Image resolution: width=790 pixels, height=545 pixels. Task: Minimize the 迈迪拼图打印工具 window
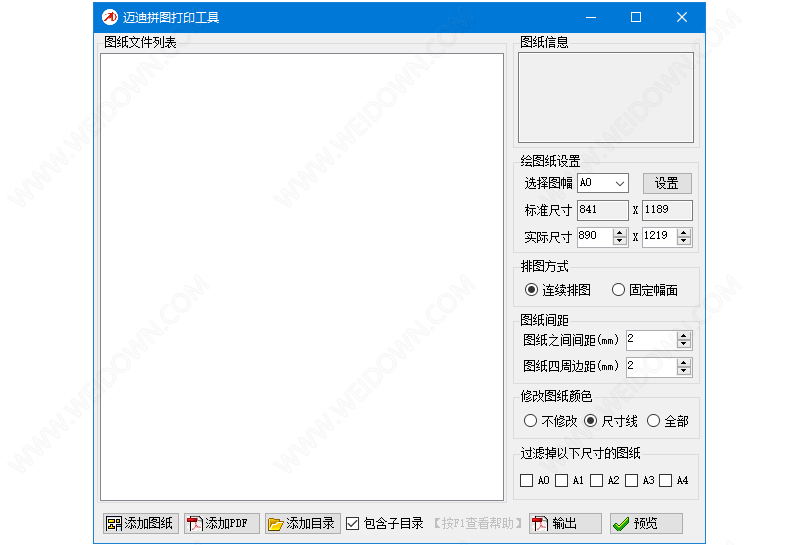[591, 18]
